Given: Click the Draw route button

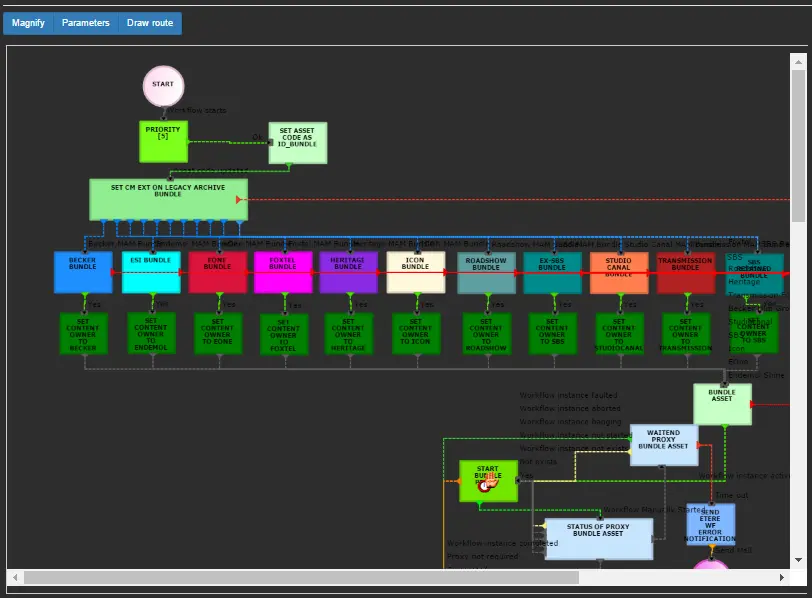Looking at the screenshot, I should [150, 23].
